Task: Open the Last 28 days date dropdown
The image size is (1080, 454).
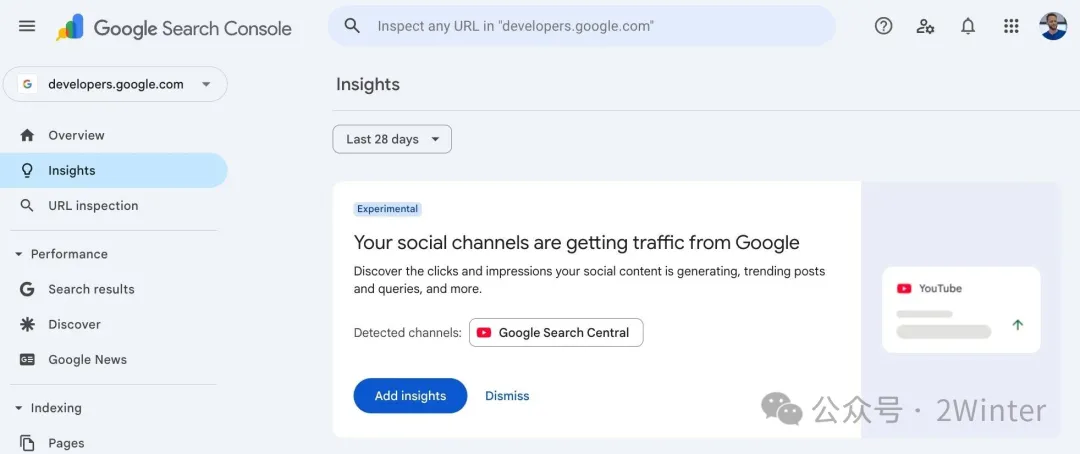Action: tap(392, 139)
